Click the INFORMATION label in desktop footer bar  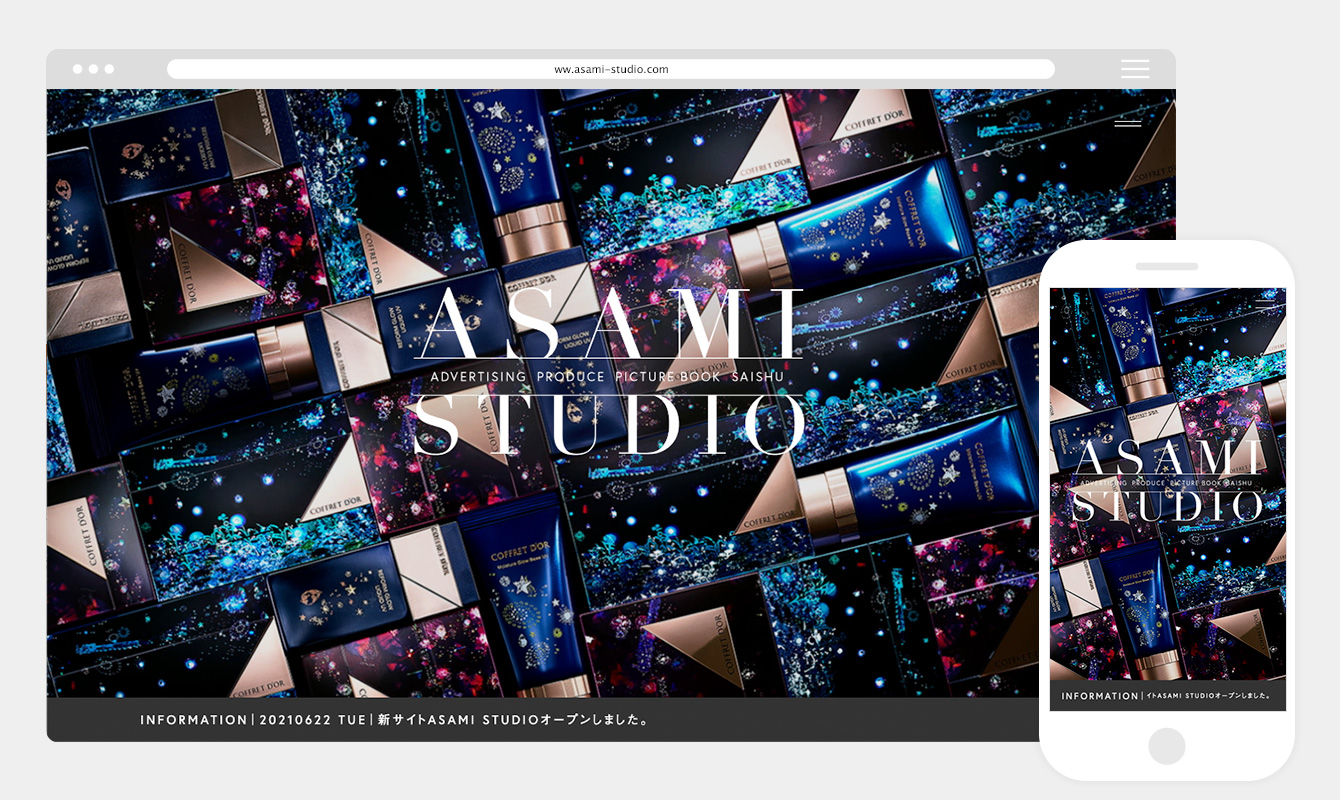(193, 720)
